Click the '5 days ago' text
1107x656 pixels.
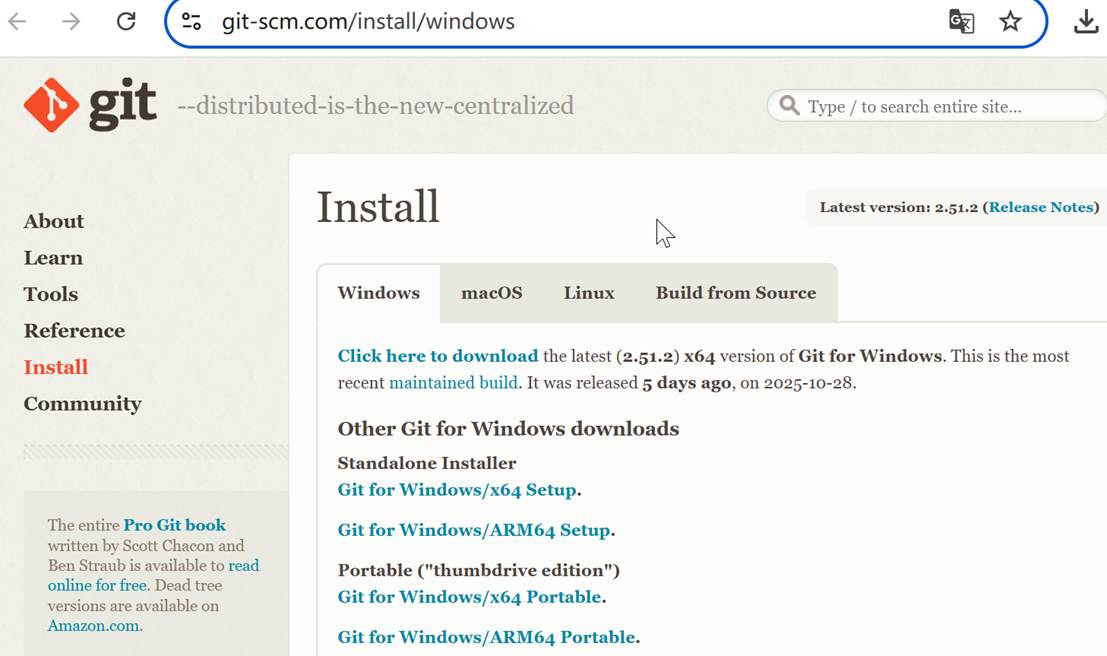click(x=686, y=383)
